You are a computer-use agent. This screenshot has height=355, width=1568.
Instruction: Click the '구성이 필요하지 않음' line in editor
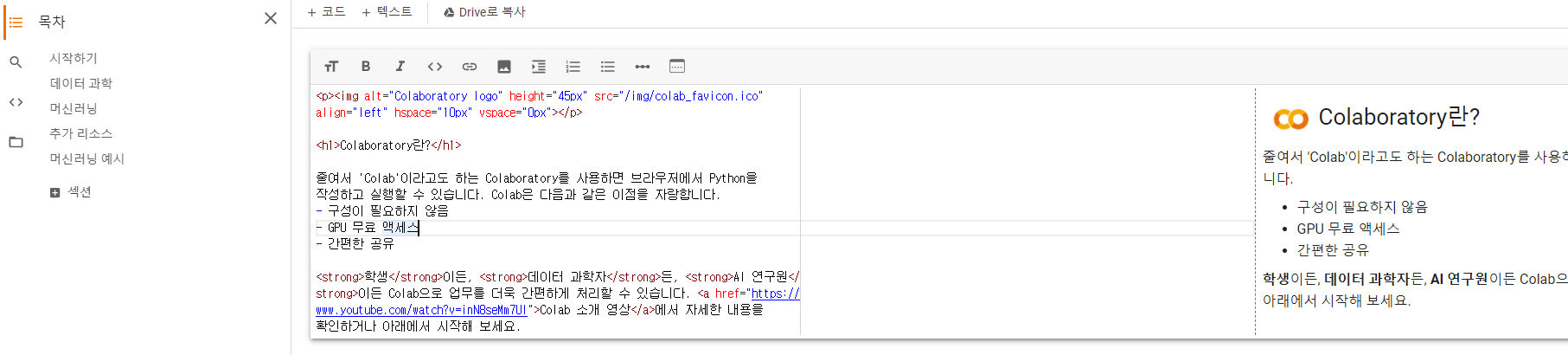pos(382,211)
